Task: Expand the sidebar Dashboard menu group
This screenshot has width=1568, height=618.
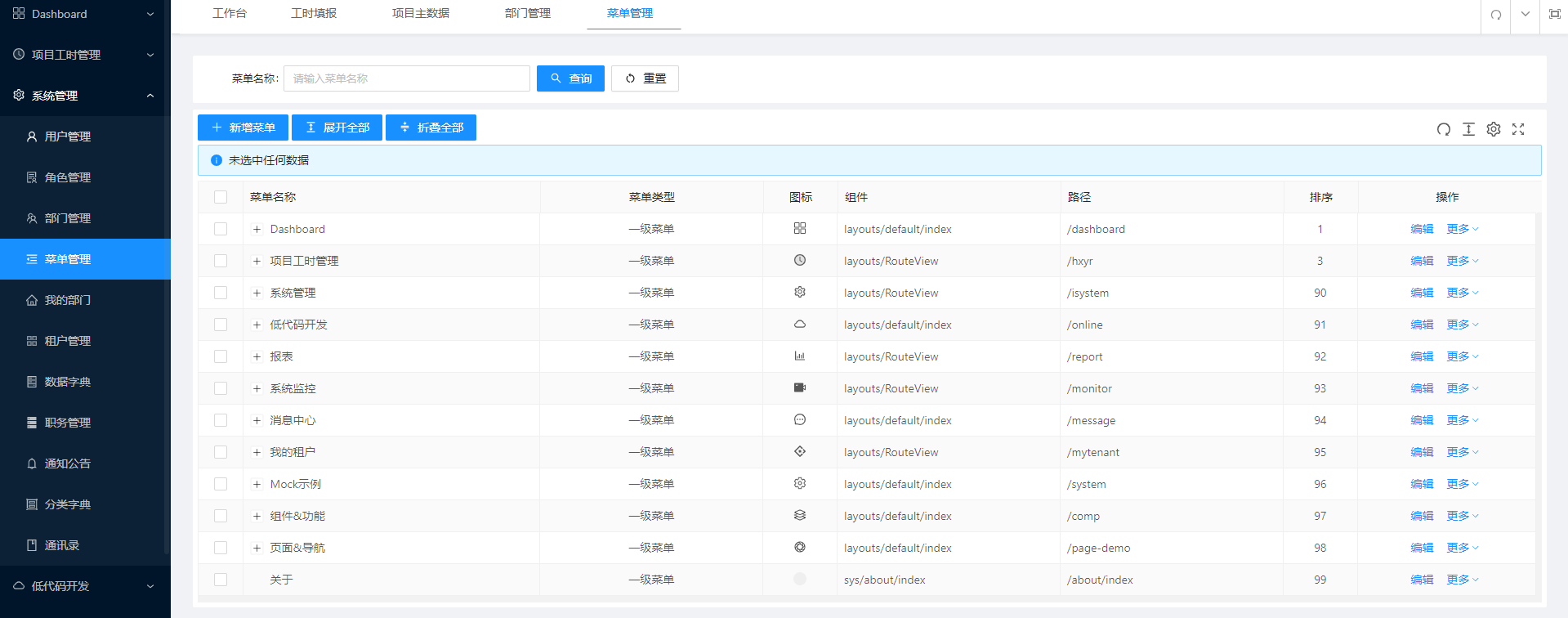Action: click(x=85, y=14)
